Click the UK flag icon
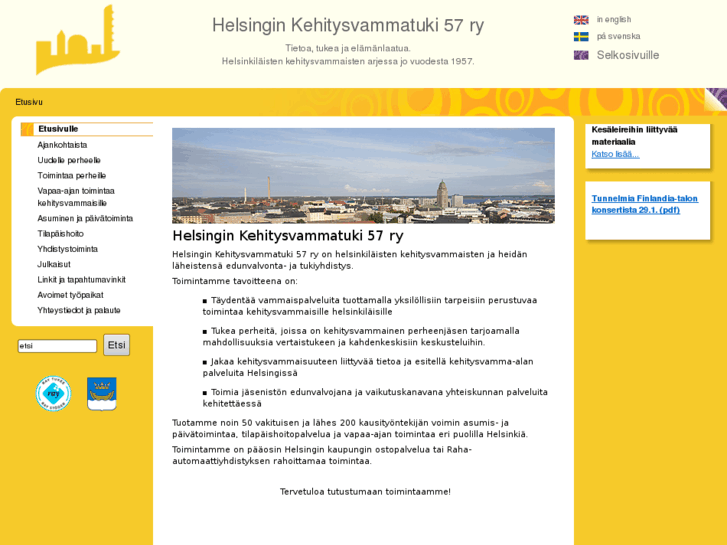 580,20
